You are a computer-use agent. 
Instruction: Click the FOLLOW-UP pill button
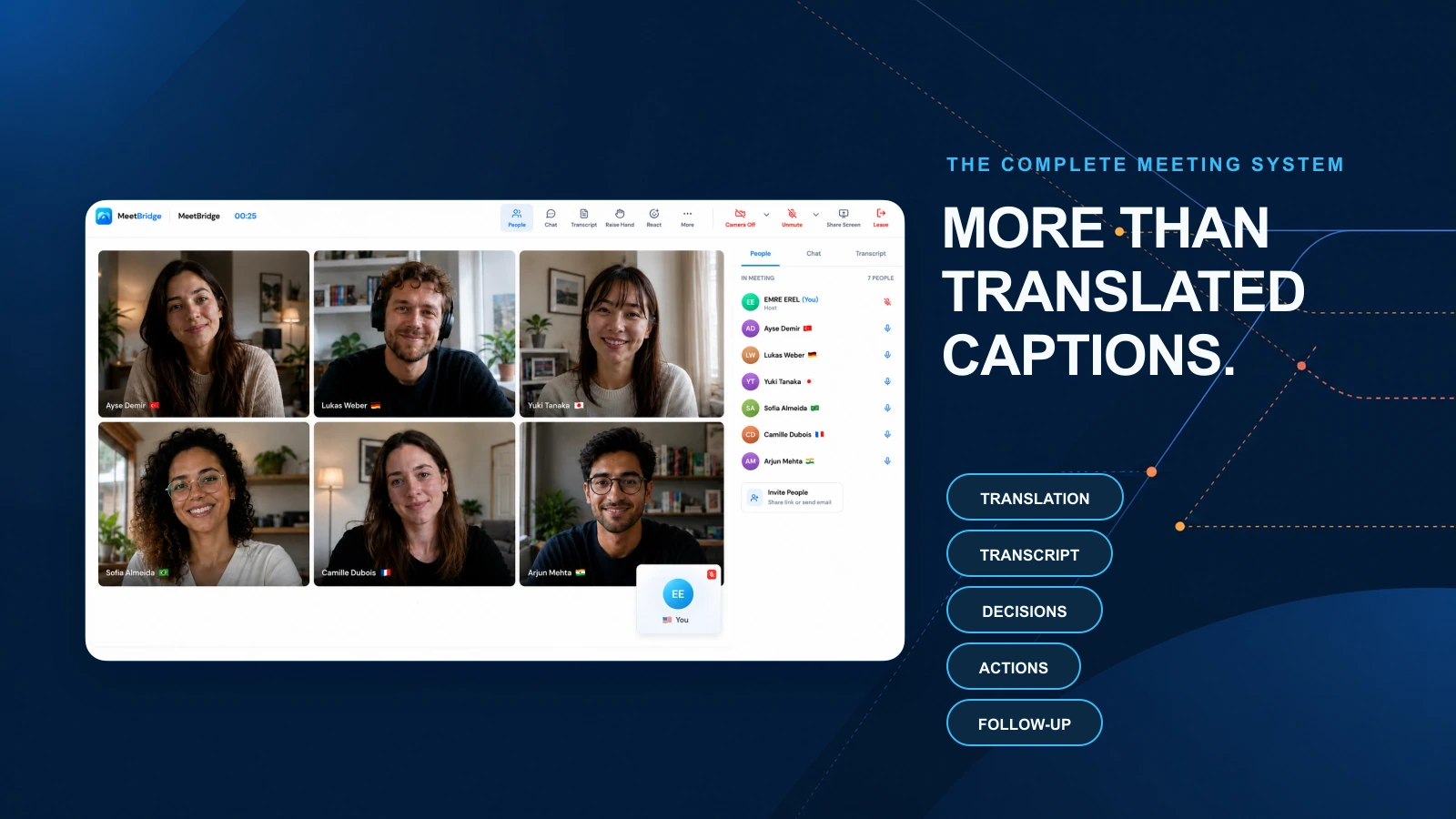pyautogui.click(x=1025, y=723)
